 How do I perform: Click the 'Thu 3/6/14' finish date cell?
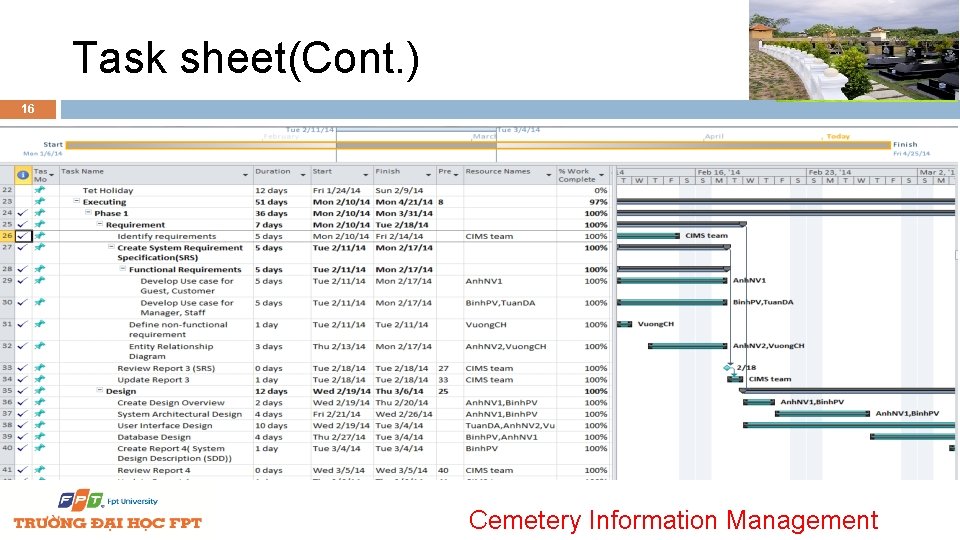[x=399, y=391]
